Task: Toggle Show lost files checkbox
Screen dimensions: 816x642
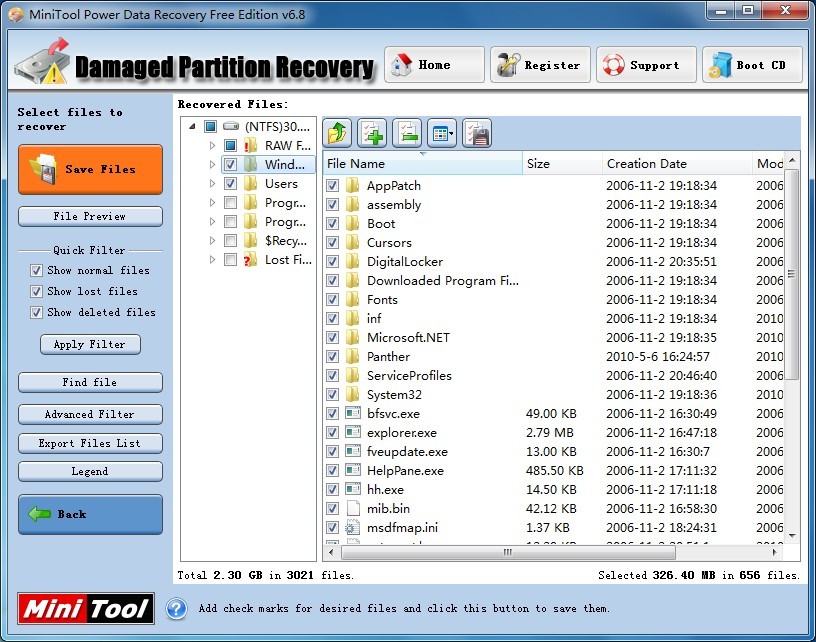Action: point(36,291)
